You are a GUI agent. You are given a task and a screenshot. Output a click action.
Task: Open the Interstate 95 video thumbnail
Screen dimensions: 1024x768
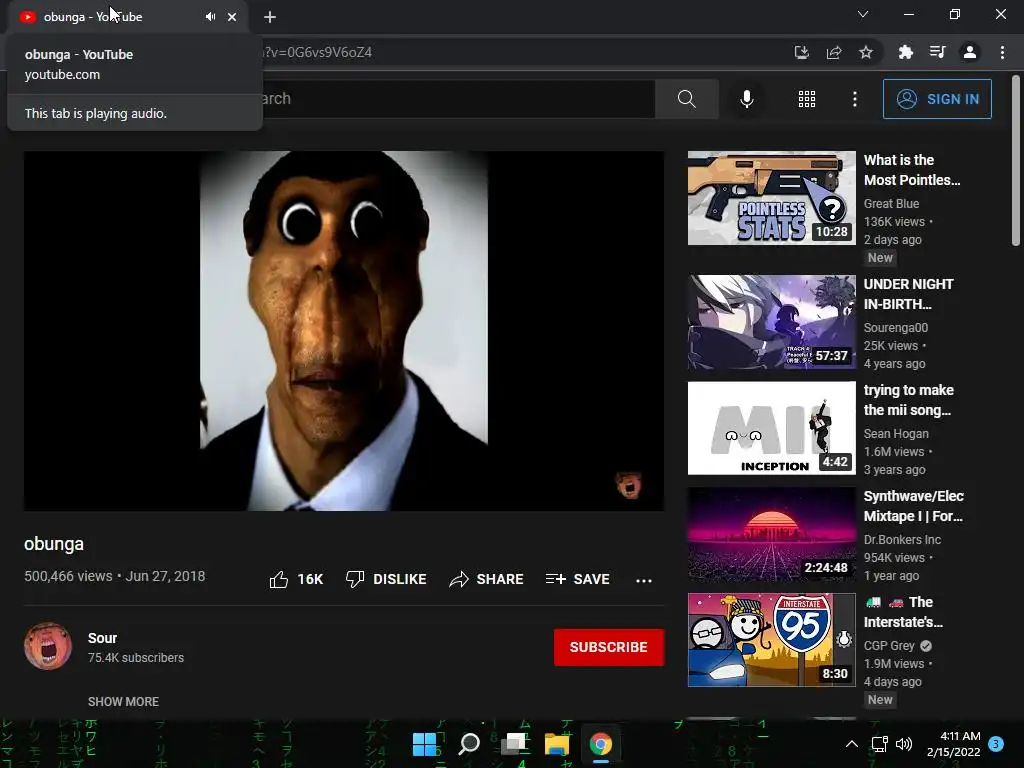pyautogui.click(x=771, y=640)
